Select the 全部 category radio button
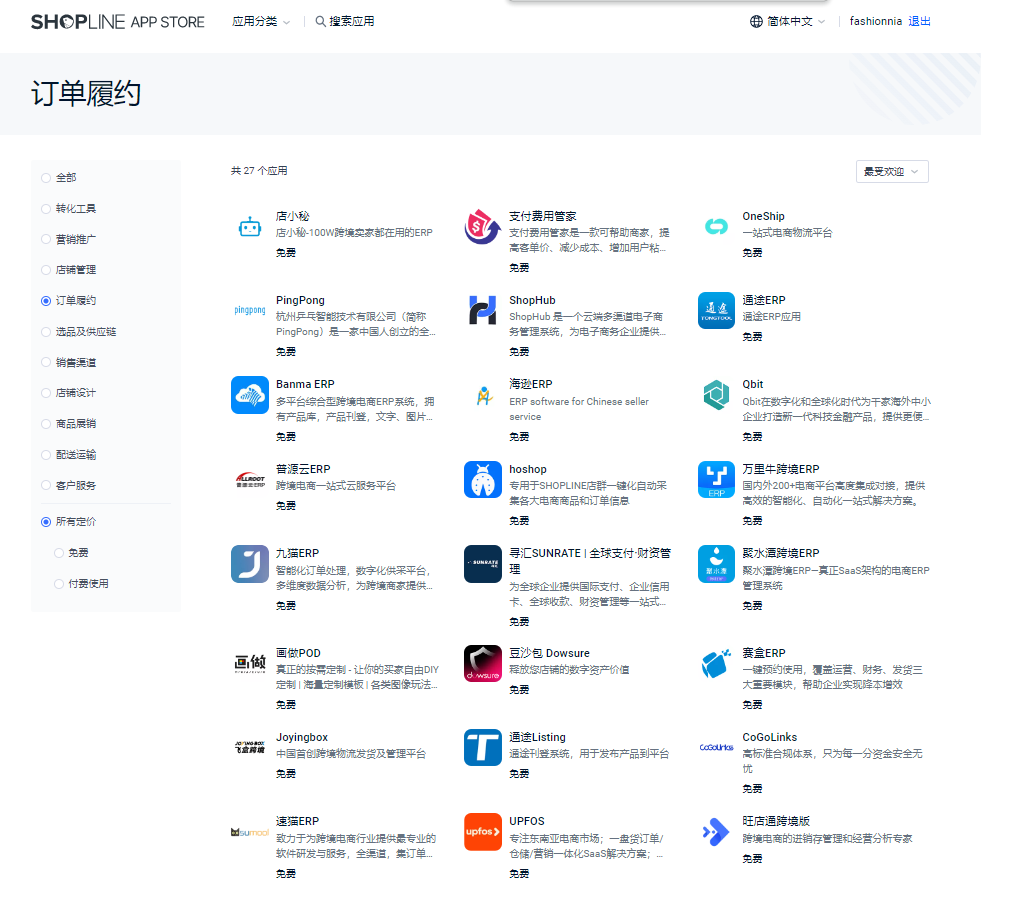The image size is (1021, 902). [46, 178]
